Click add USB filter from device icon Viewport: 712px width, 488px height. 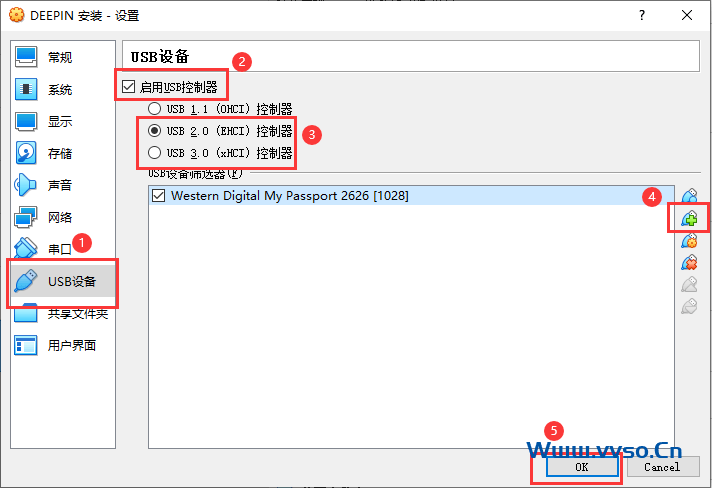click(x=689, y=218)
